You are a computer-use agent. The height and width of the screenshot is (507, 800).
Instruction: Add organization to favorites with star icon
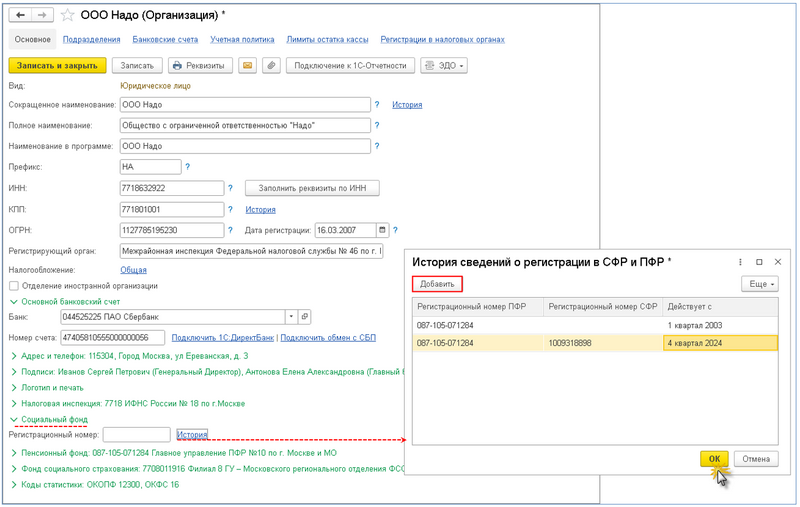68,16
